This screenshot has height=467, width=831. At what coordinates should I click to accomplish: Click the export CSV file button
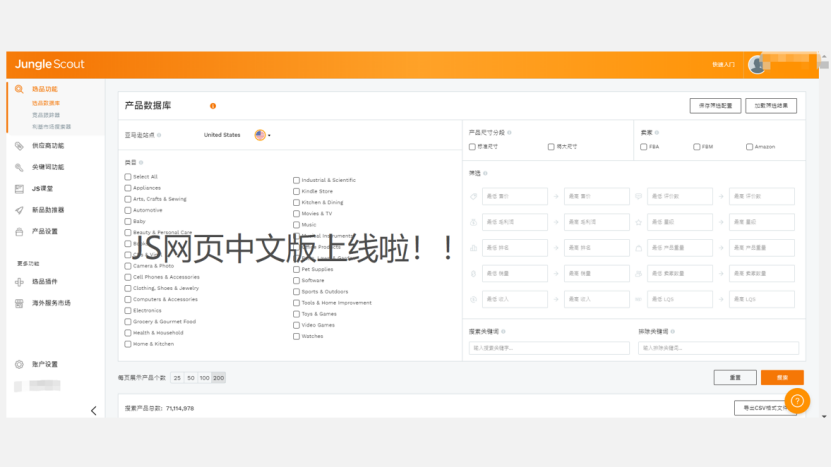pyautogui.click(x=765, y=408)
